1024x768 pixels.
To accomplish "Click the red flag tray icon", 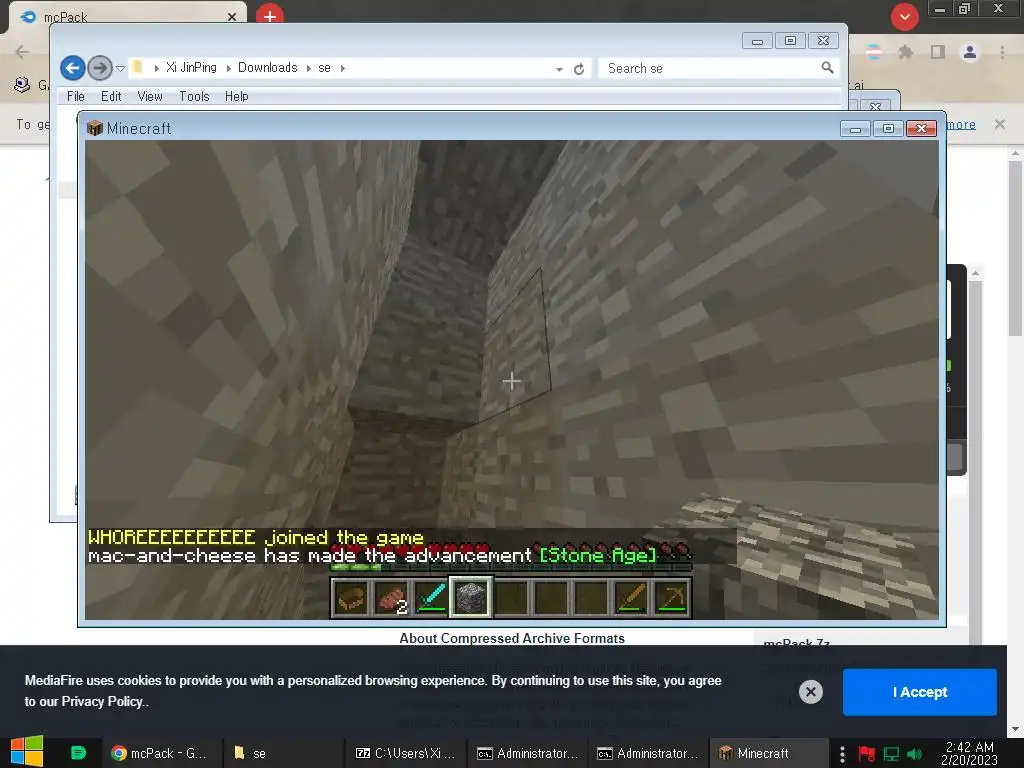I will tap(867, 754).
